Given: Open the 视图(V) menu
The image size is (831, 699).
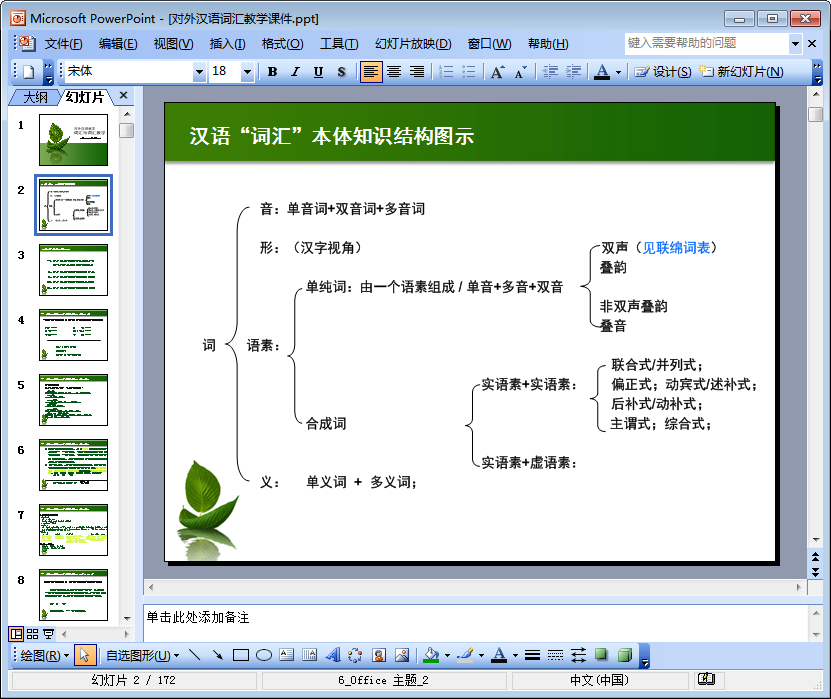Looking at the screenshot, I should coord(173,43).
